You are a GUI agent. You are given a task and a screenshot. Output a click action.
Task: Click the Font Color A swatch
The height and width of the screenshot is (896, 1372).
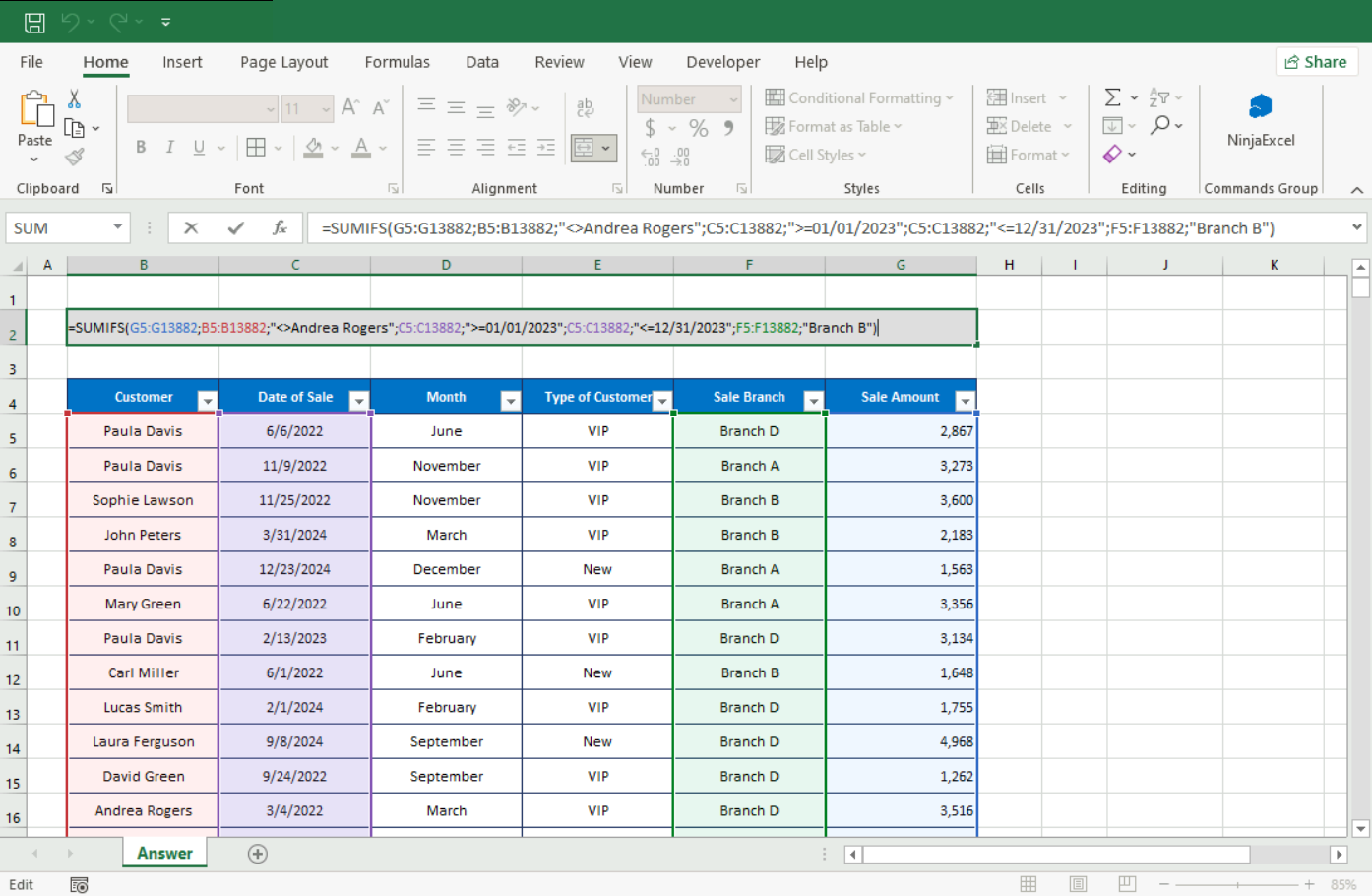(x=361, y=148)
